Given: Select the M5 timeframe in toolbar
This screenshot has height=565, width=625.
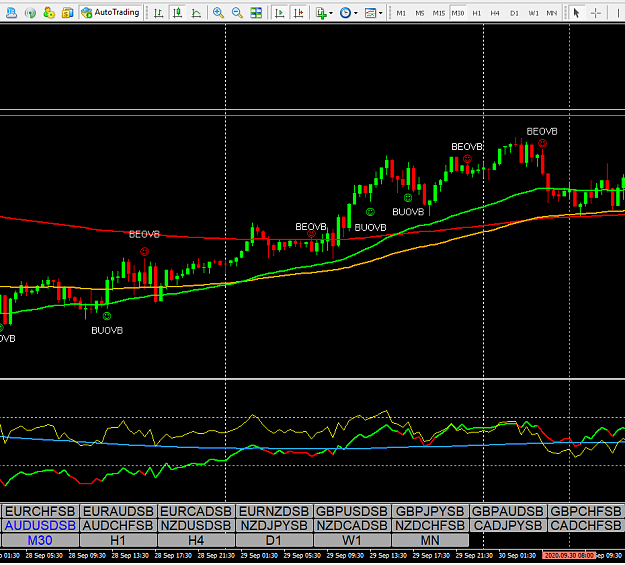Looking at the screenshot, I should [420, 13].
